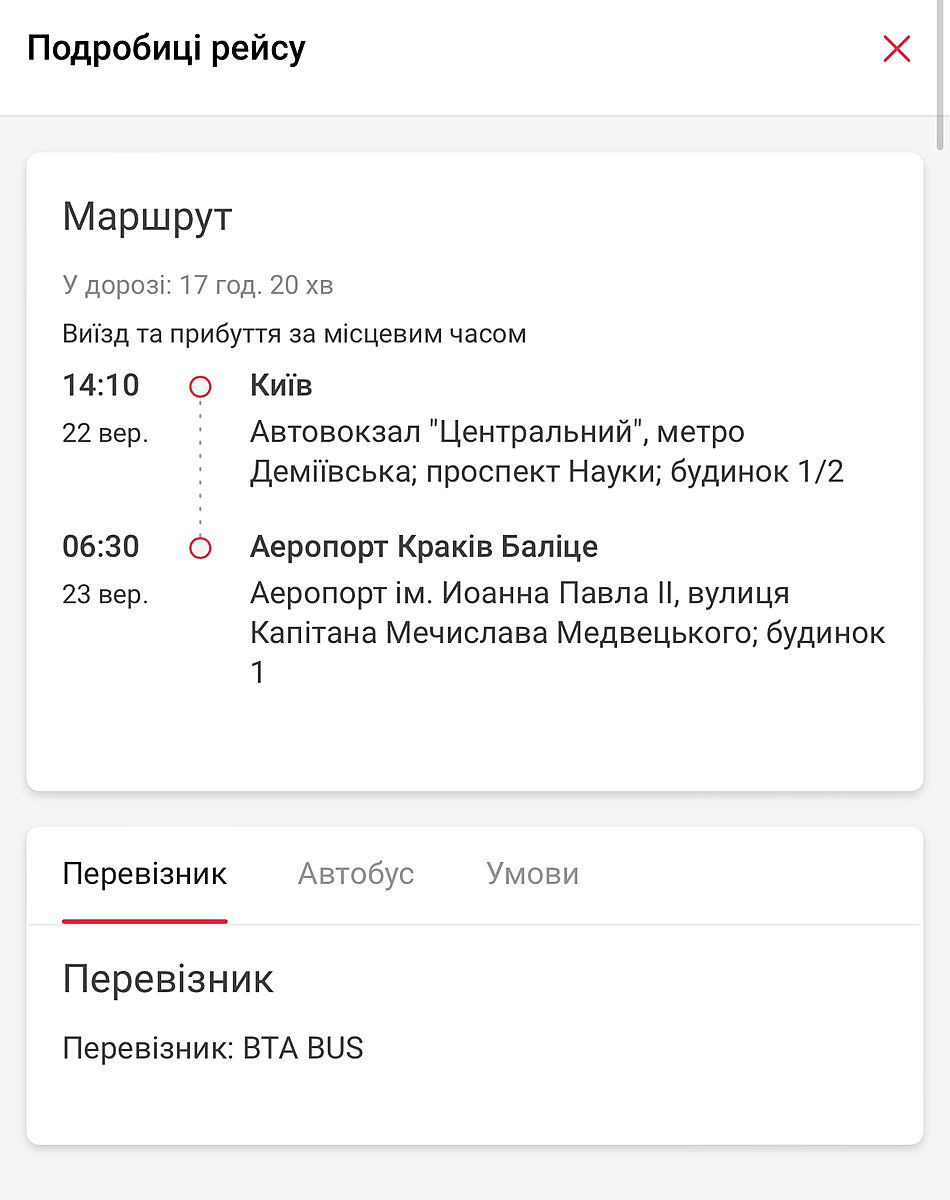Click the Київ departure stop circle marker
The width and height of the screenshot is (950, 1200).
tap(200, 386)
